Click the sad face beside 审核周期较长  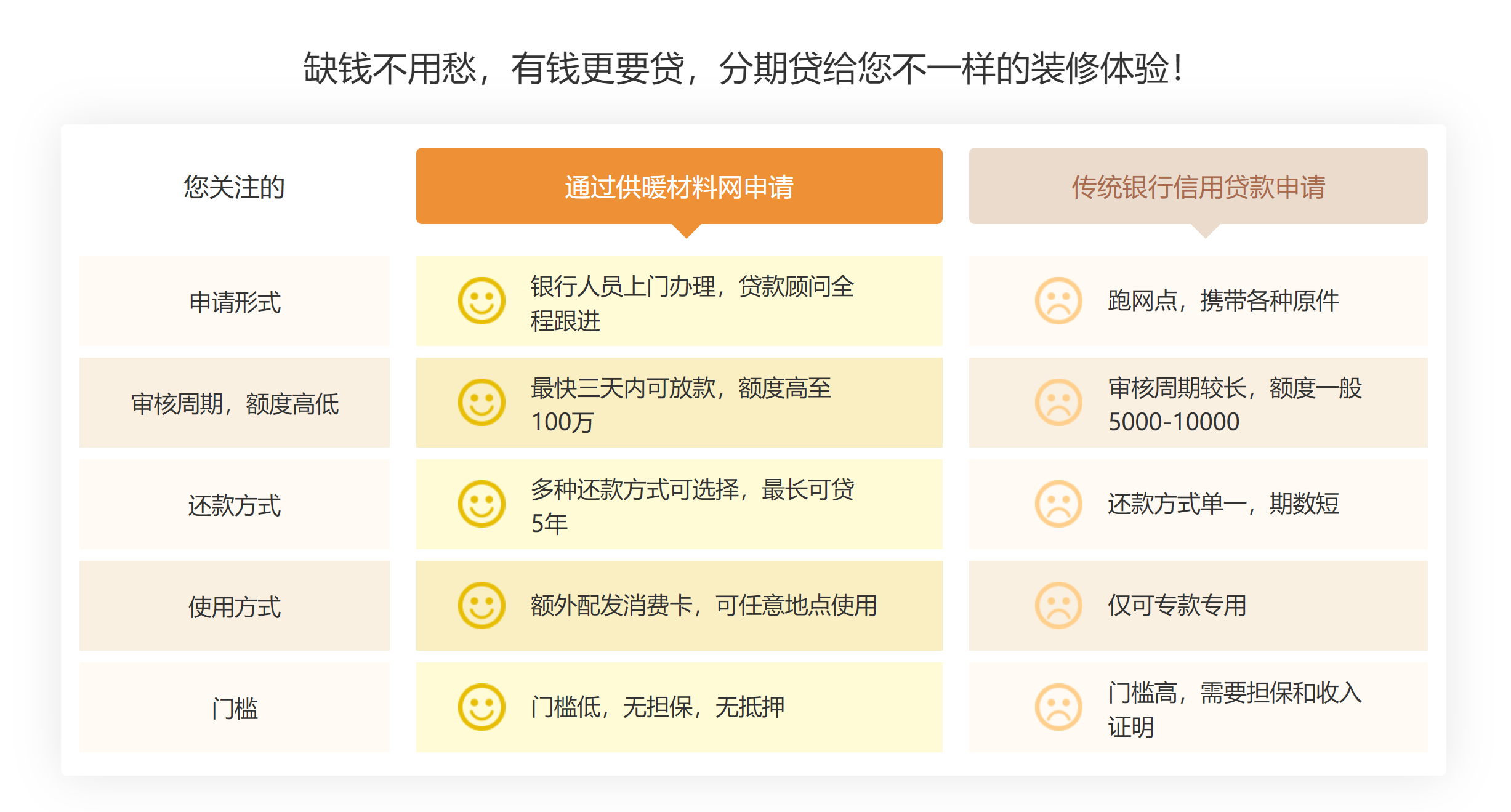pyautogui.click(x=1058, y=402)
